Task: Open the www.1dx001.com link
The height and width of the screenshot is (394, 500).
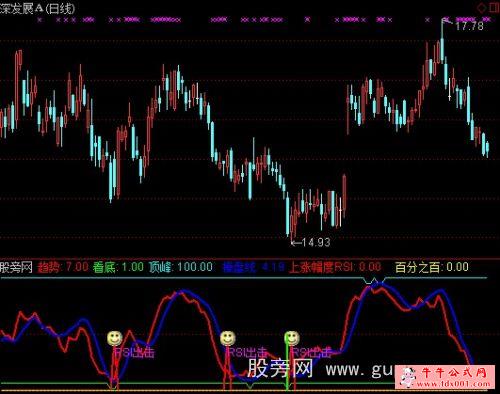Action: coord(453,383)
